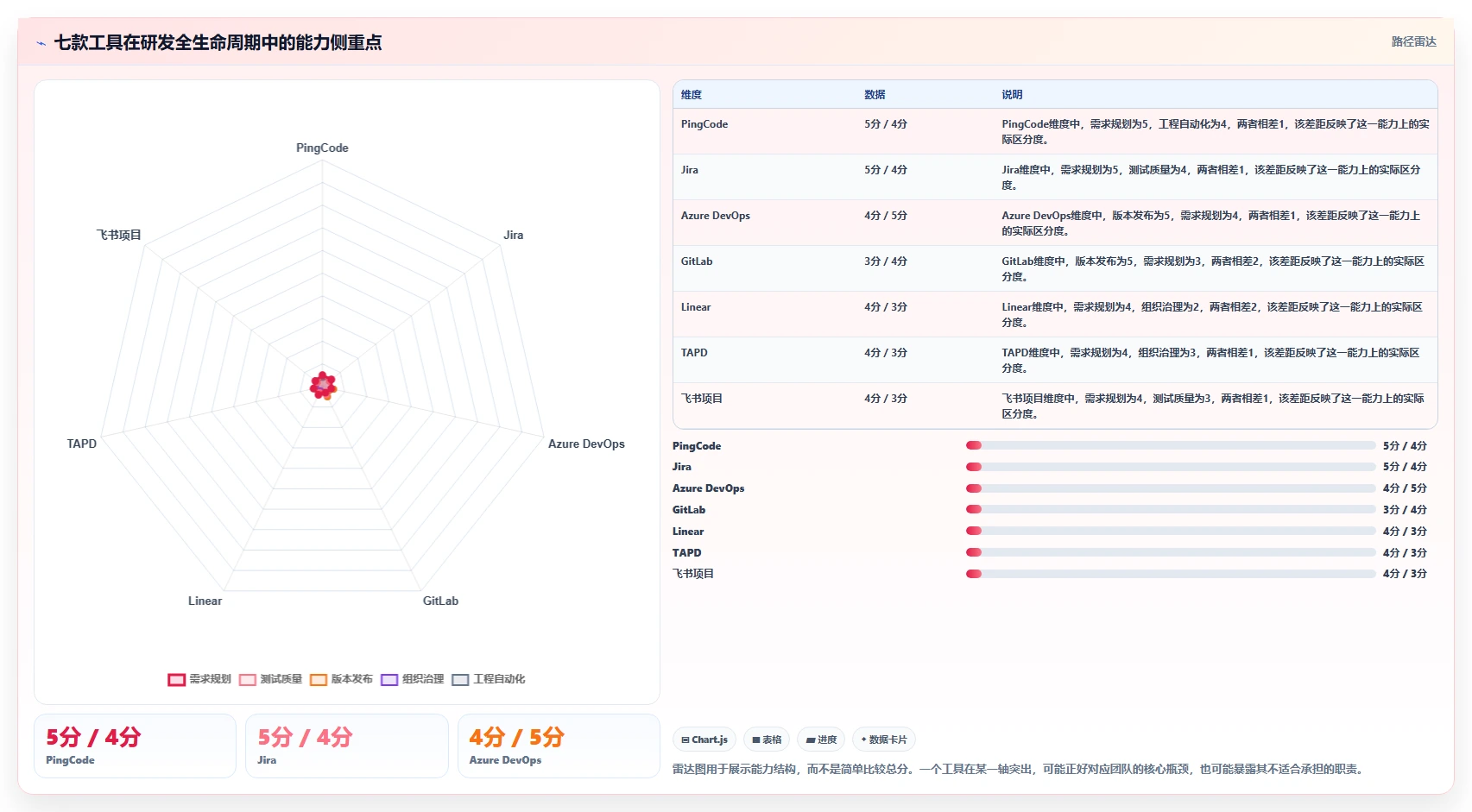Viewport: 1472px width, 812px height.
Task: Click the Linear label in progress list
Action: [x=688, y=532]
